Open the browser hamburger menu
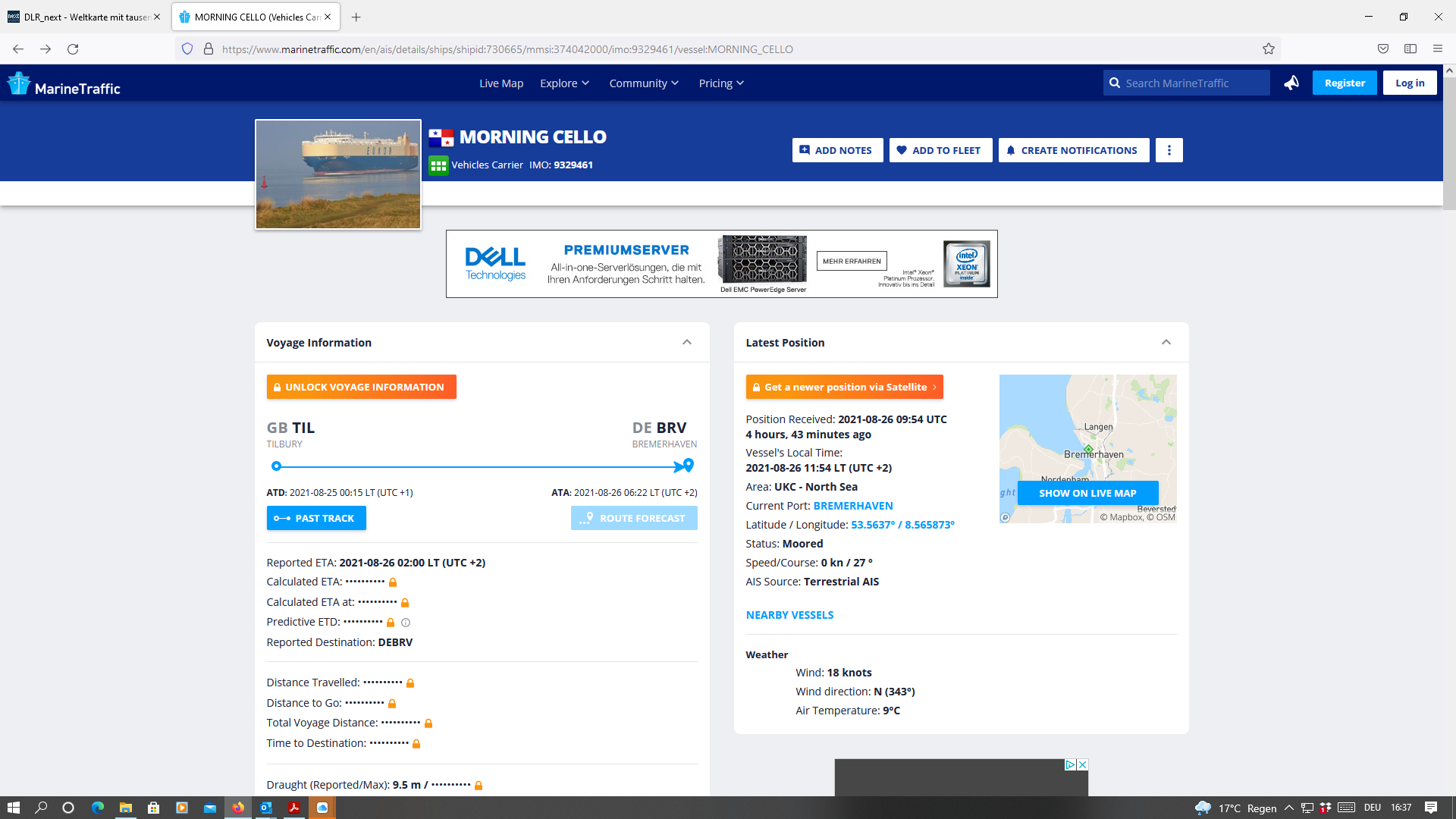1456x819 pixels. pos(1437,49)
